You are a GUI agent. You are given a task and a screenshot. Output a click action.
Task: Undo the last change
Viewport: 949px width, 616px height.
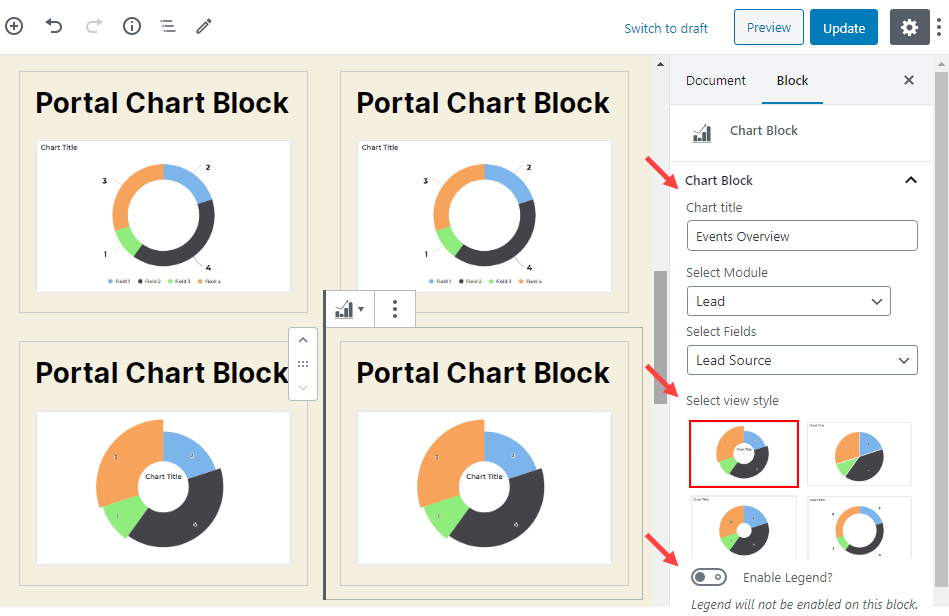[x=54, y=27]
